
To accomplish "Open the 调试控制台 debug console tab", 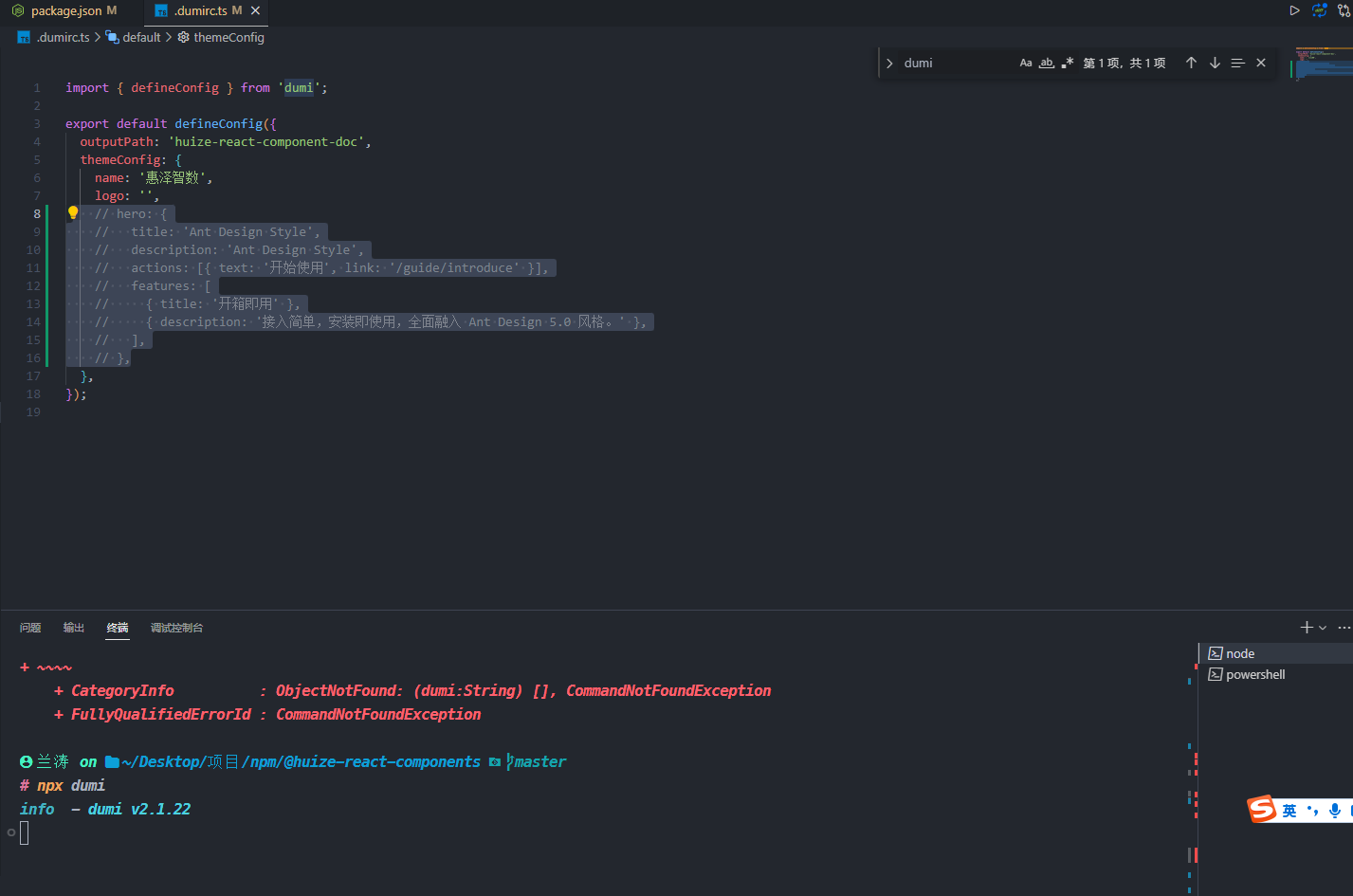I will pos(176,628).
